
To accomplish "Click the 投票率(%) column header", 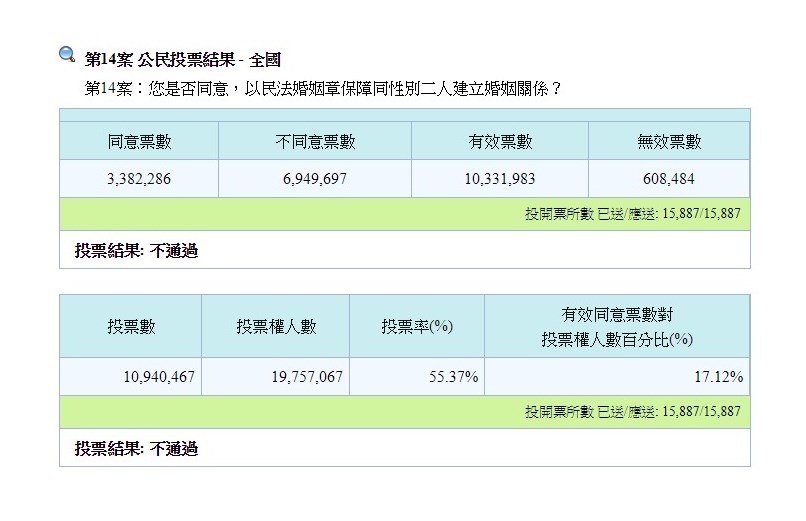I will pos(417,326).
